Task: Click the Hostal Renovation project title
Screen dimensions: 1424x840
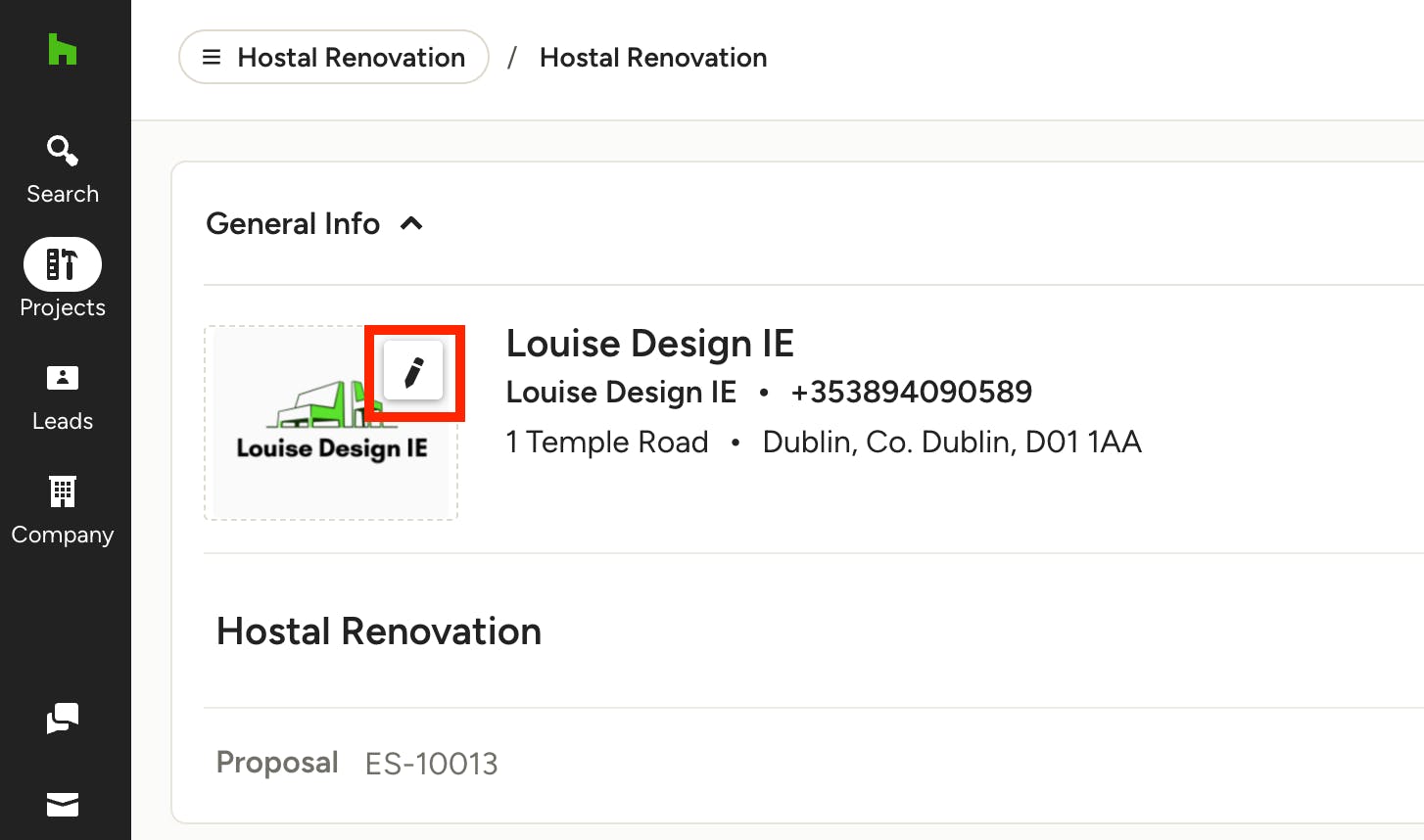Action: click(379, 631)
